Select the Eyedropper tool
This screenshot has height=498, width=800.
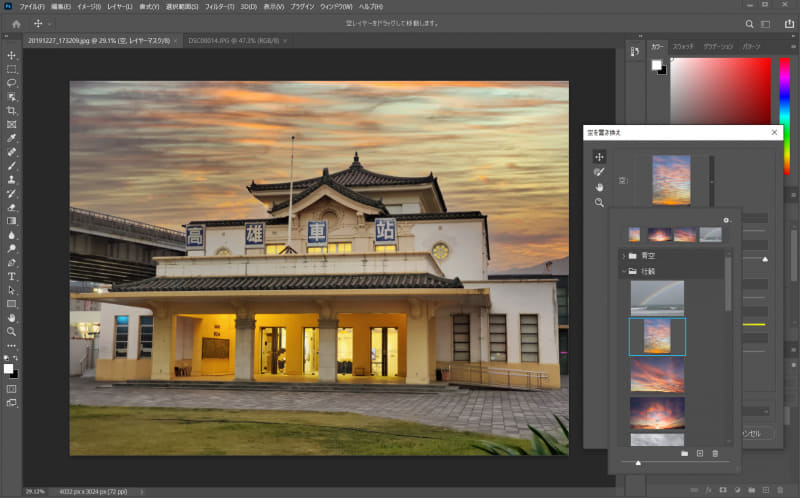pyautogui.click(x=11, y=138)
